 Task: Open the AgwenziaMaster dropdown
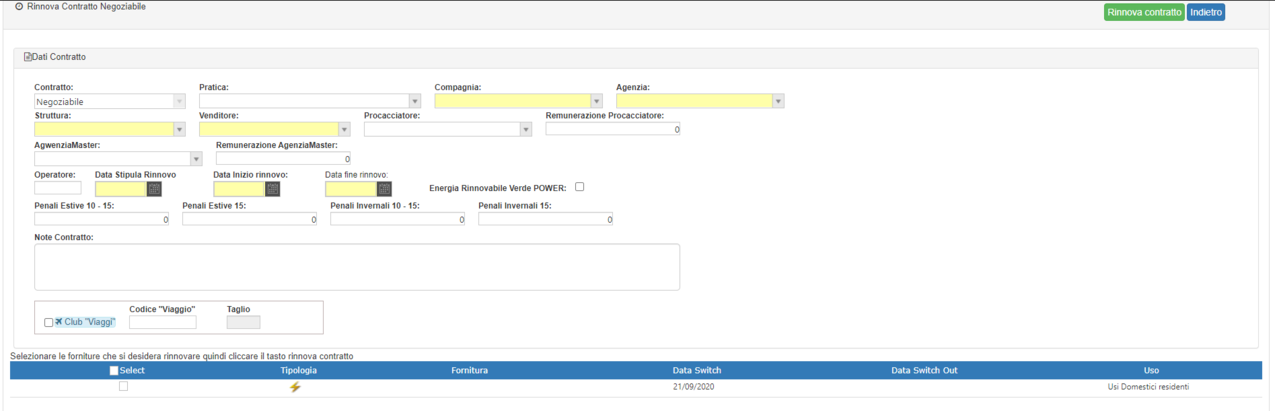[x=118, y=158]
